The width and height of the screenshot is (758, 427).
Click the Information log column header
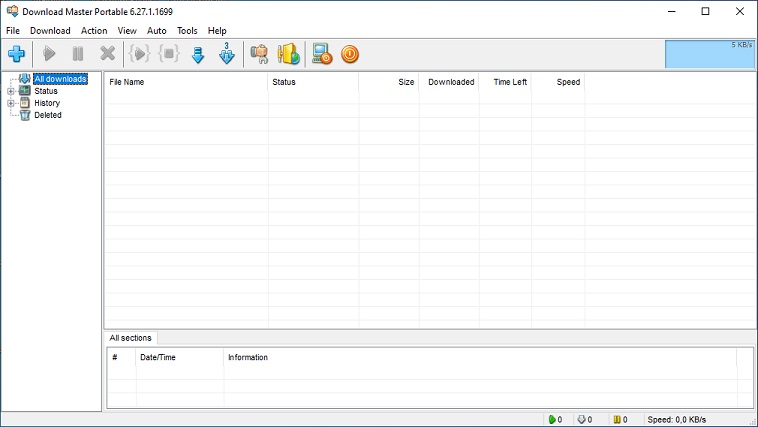[x=480, y=357]
